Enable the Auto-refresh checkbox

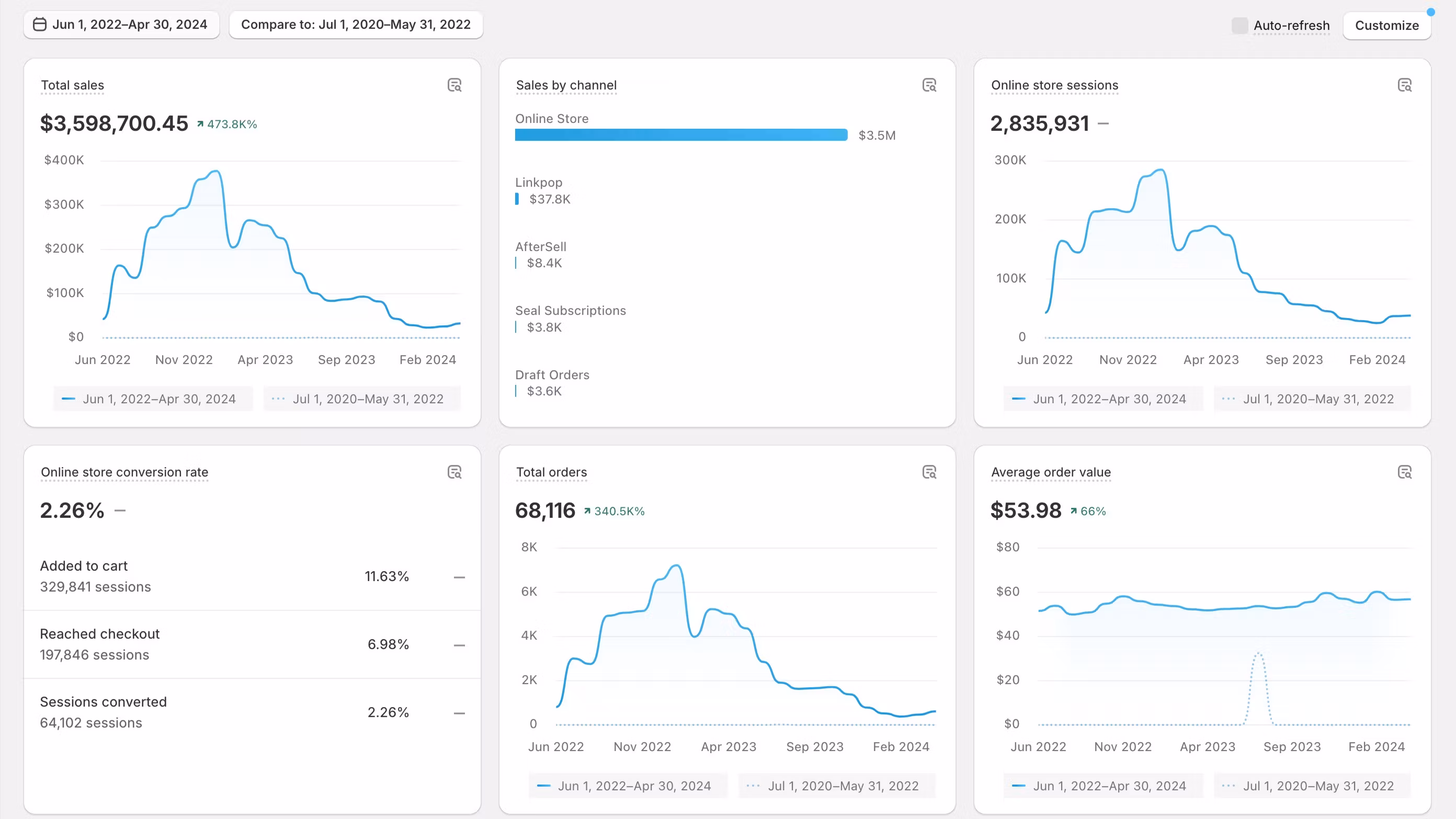pyautogui.click(x=1239, y=26)
